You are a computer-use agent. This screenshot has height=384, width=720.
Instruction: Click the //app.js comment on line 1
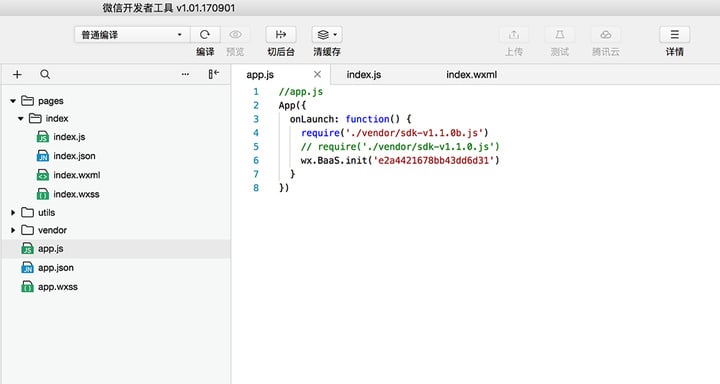pos(301,91)
